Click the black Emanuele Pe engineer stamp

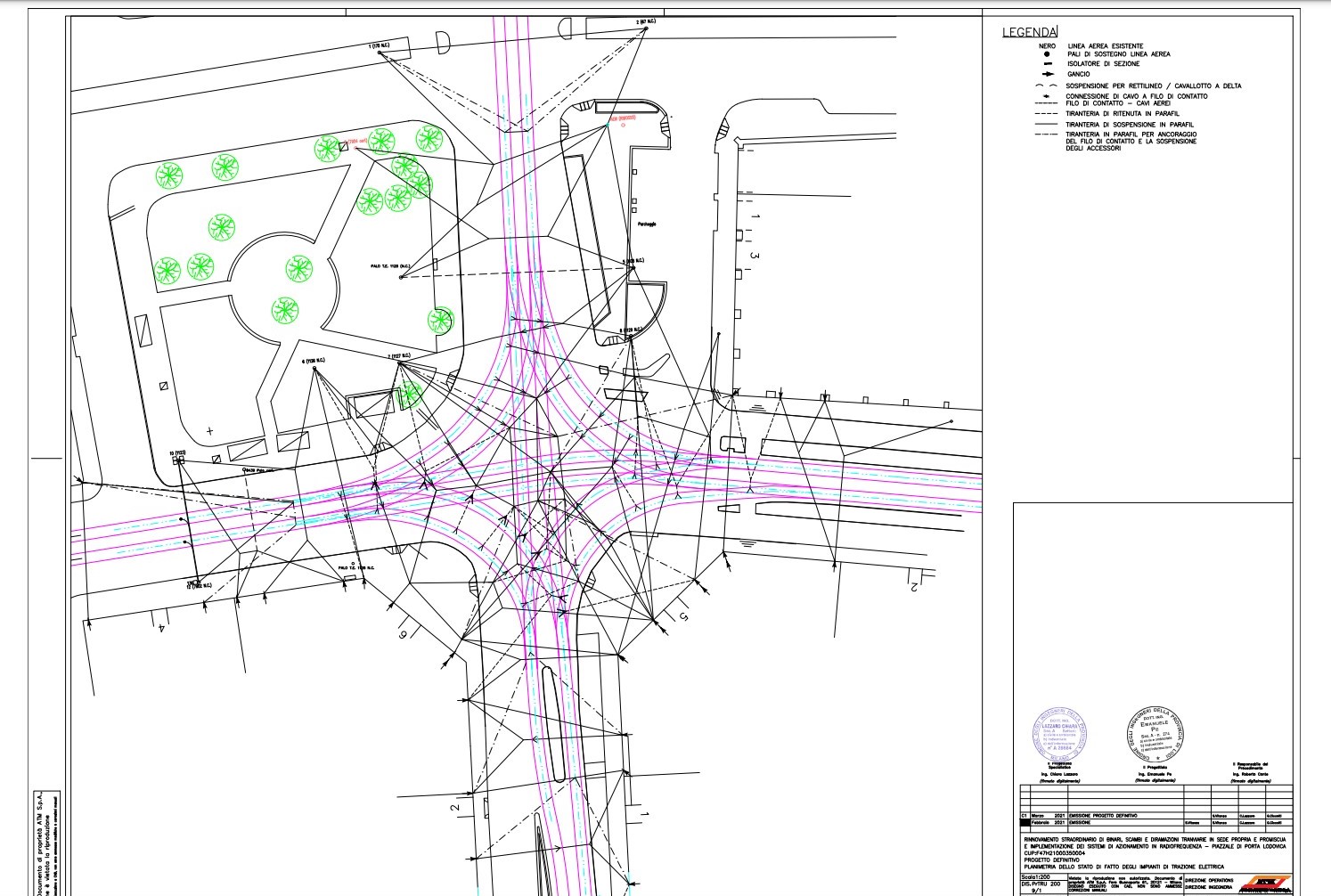(x=1155, y=733)
